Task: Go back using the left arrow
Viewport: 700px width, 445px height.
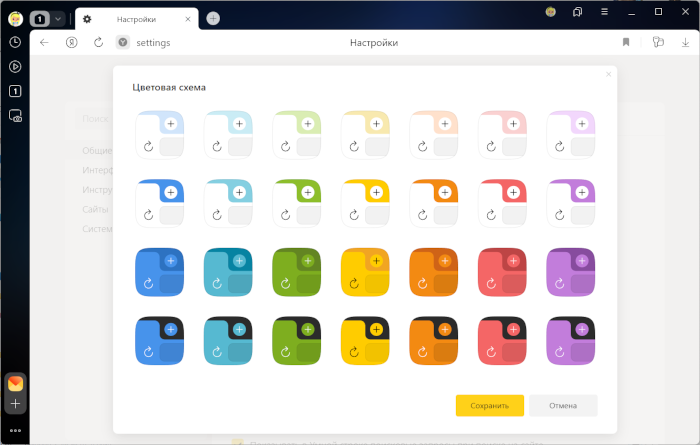Action: coord(44,43)
